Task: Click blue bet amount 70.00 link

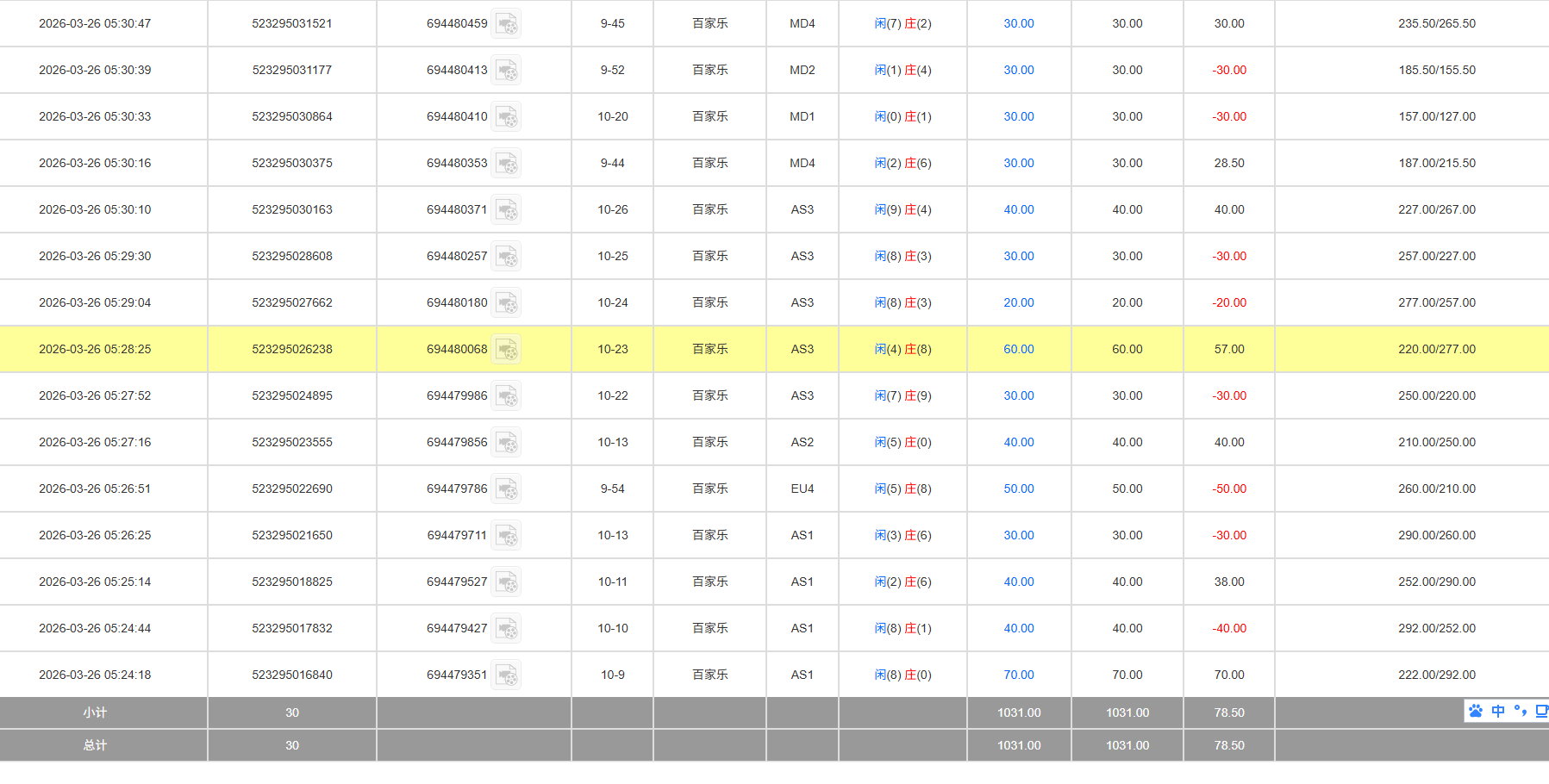Action: [1018, 675]
